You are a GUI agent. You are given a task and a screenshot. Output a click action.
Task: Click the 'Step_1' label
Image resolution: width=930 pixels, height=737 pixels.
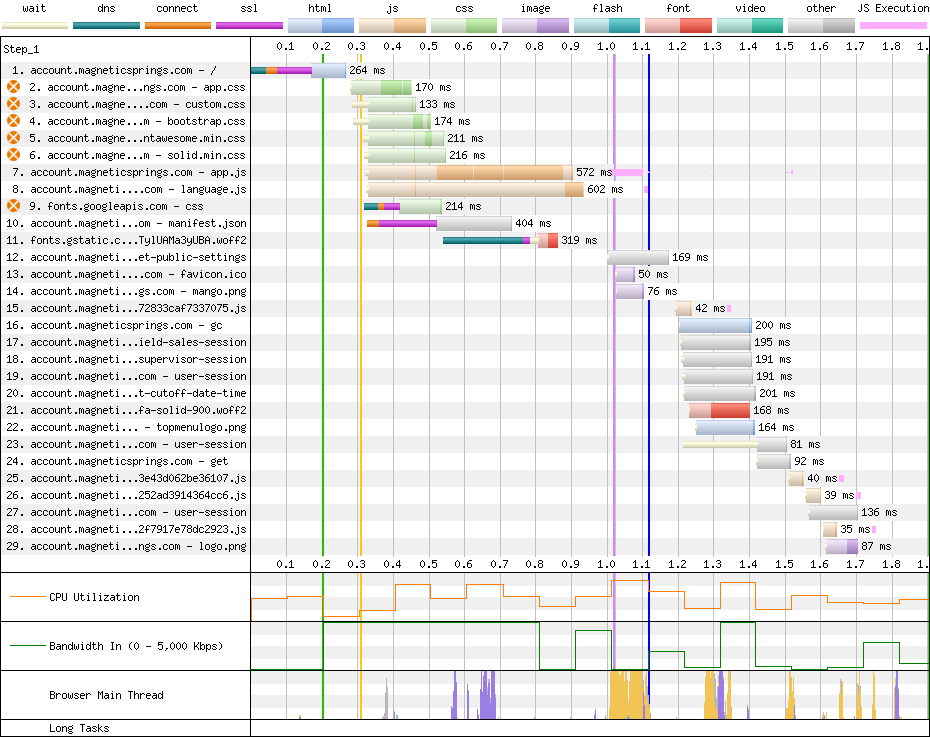point(21,49)
